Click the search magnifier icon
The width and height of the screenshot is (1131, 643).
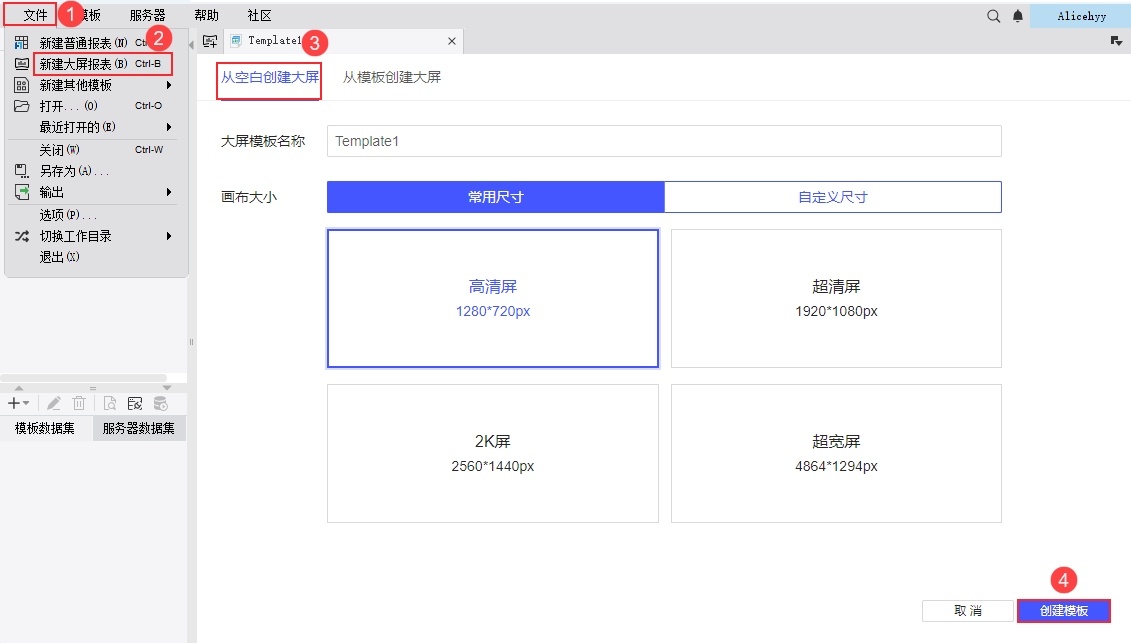[993, 16]
